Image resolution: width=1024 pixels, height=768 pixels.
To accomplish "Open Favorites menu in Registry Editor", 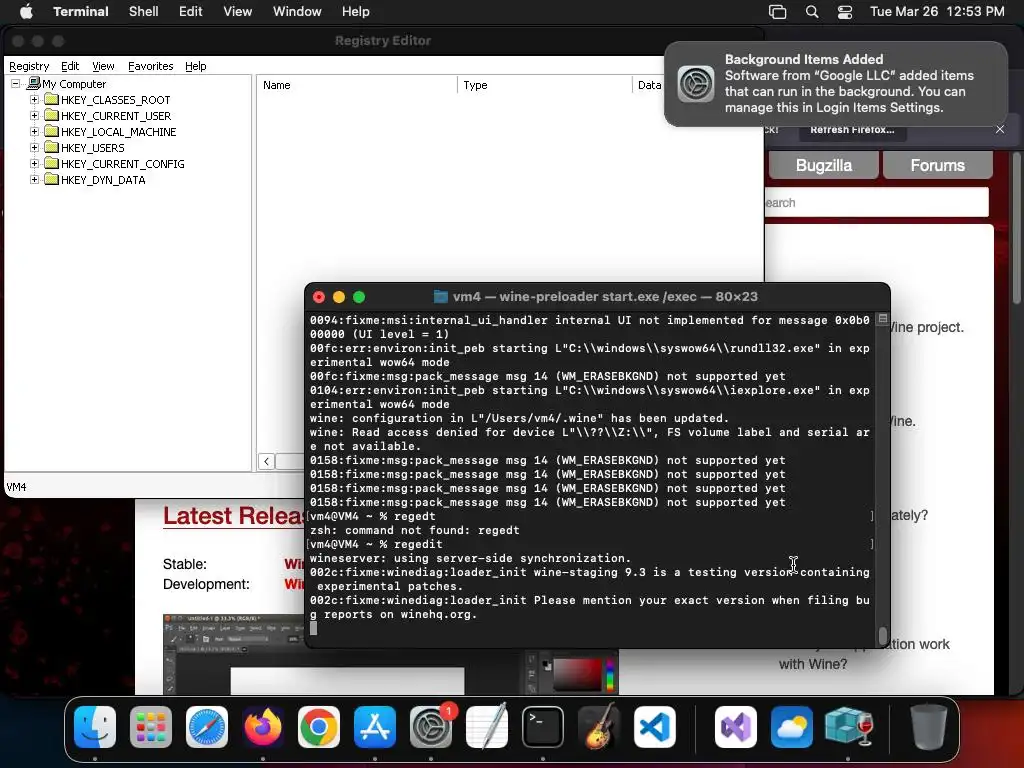I will coord(151,66).
